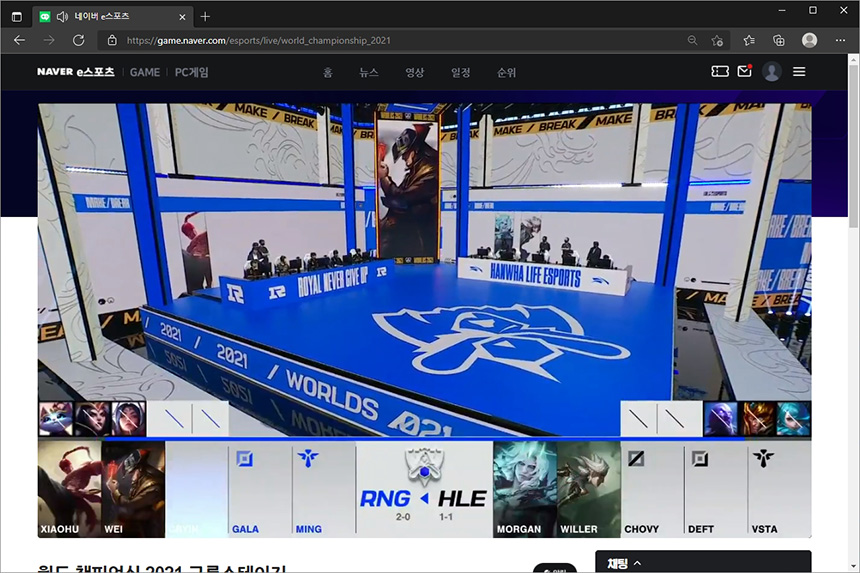Collapse the 채팅 chat panel
The width and height of the screenshot is (860, 573).
point(638,563)
